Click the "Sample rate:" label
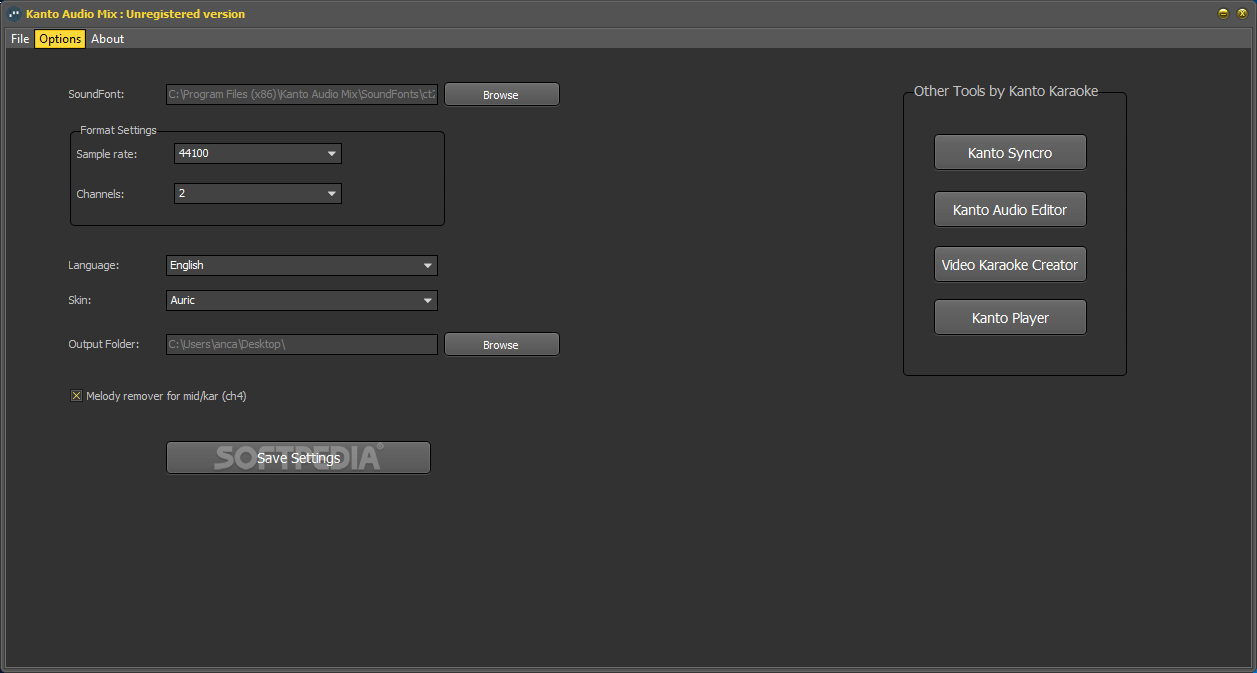Viewport: 1257px width, 673px height. pyautogui.click(x=106, y=154)
